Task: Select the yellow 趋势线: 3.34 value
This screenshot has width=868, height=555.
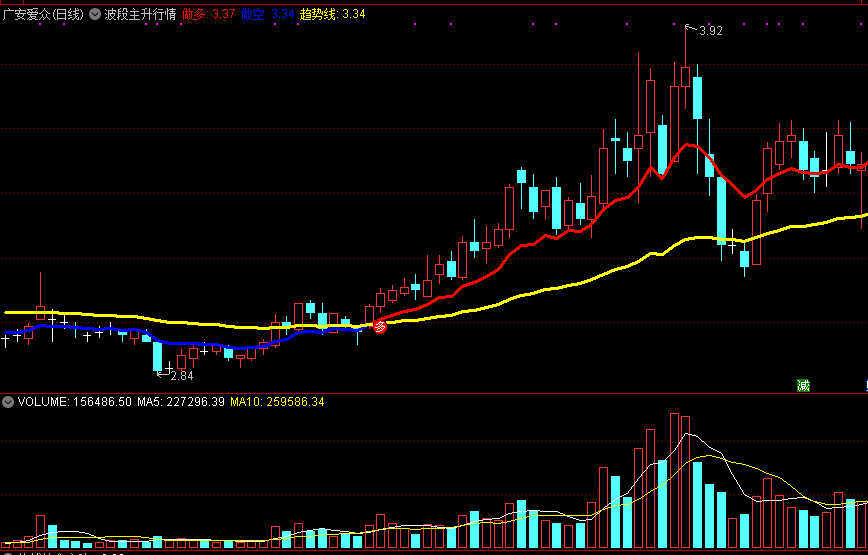Action: click(x=333, y=14)
